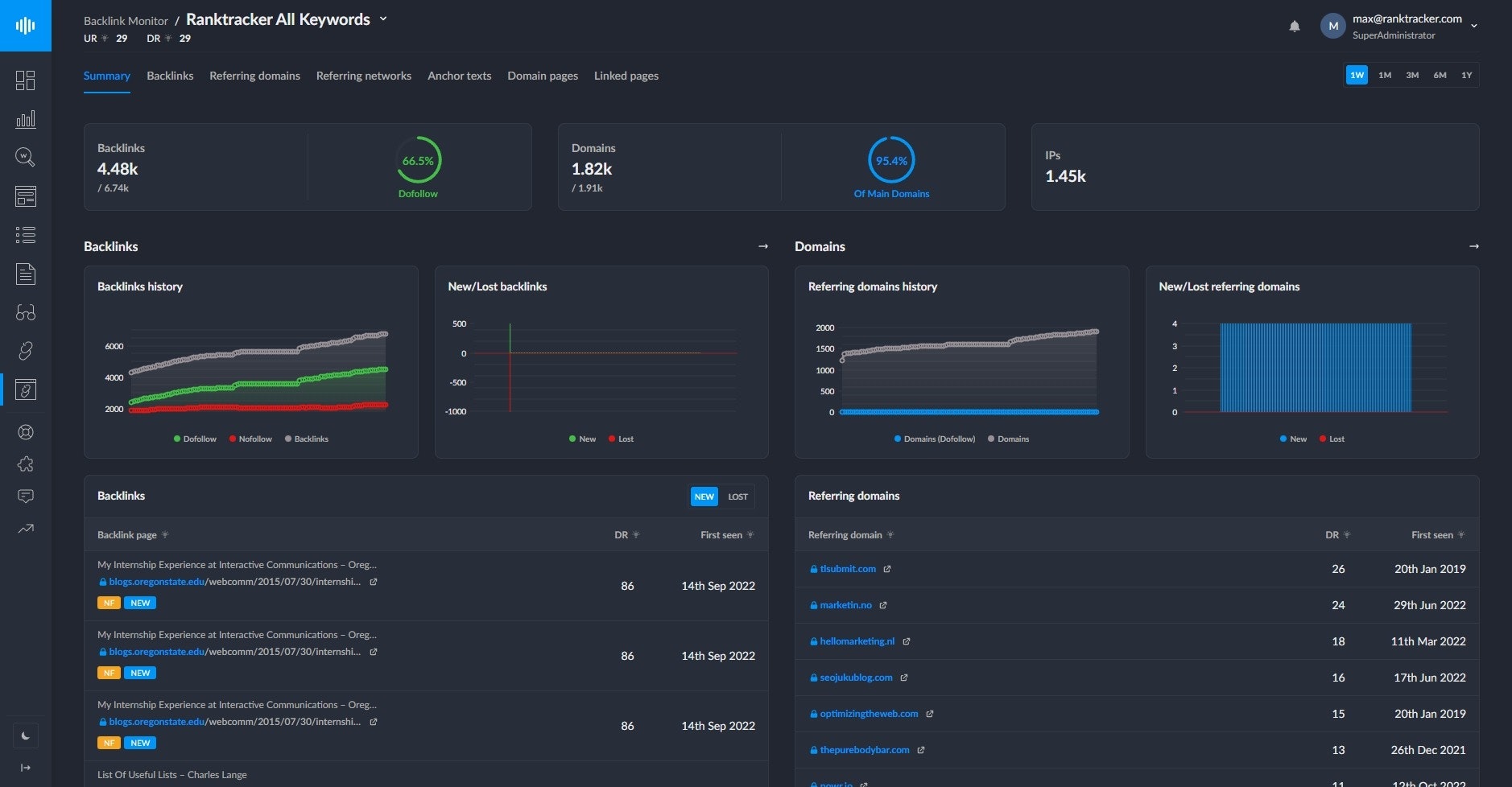Click the M user avatar
The image size is (1512, 787).
coord(1333,26)
